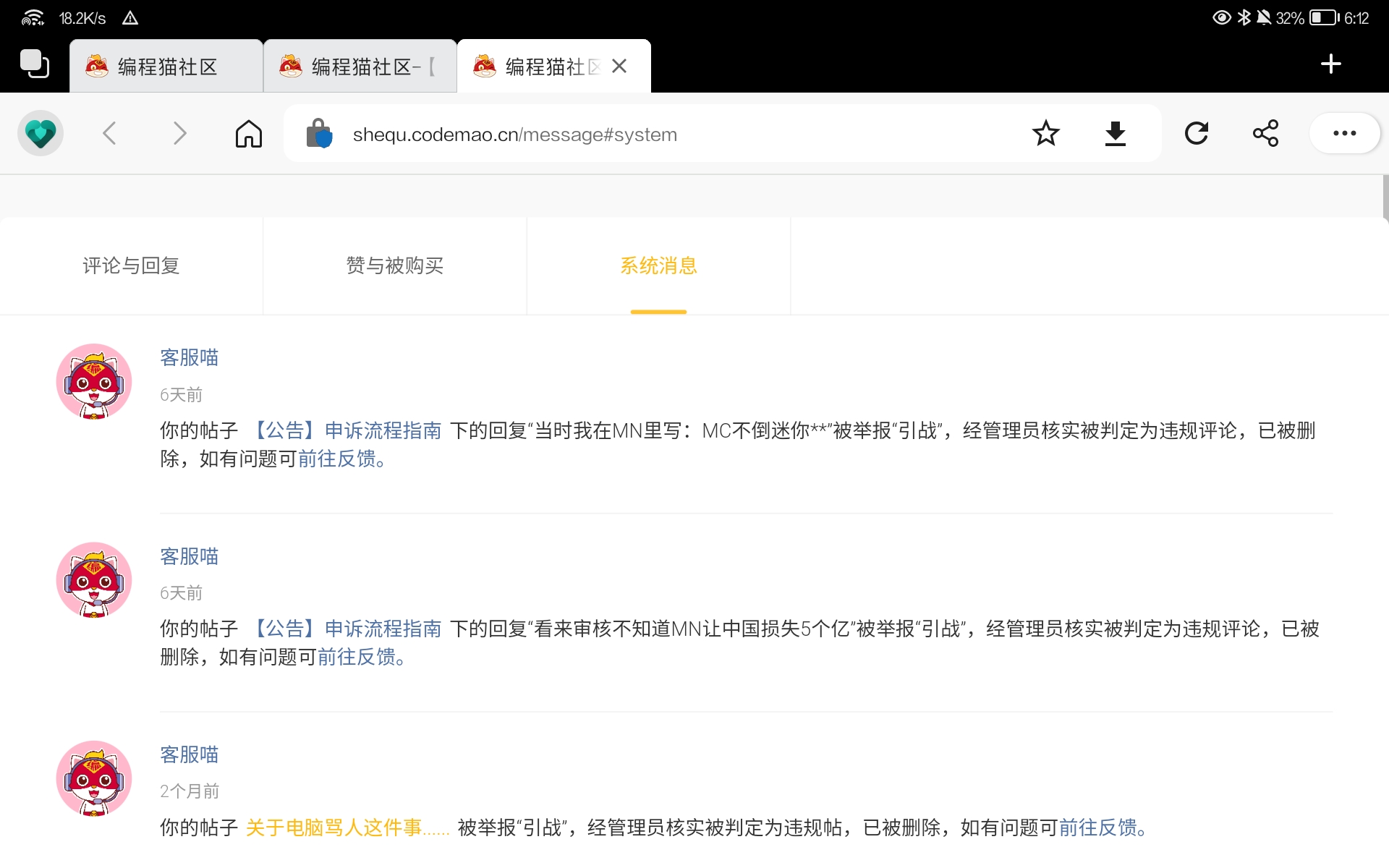Open 客服喵 name in 2个月前 message
This screenshot has width=1389, height=868.
pos(189,754)
